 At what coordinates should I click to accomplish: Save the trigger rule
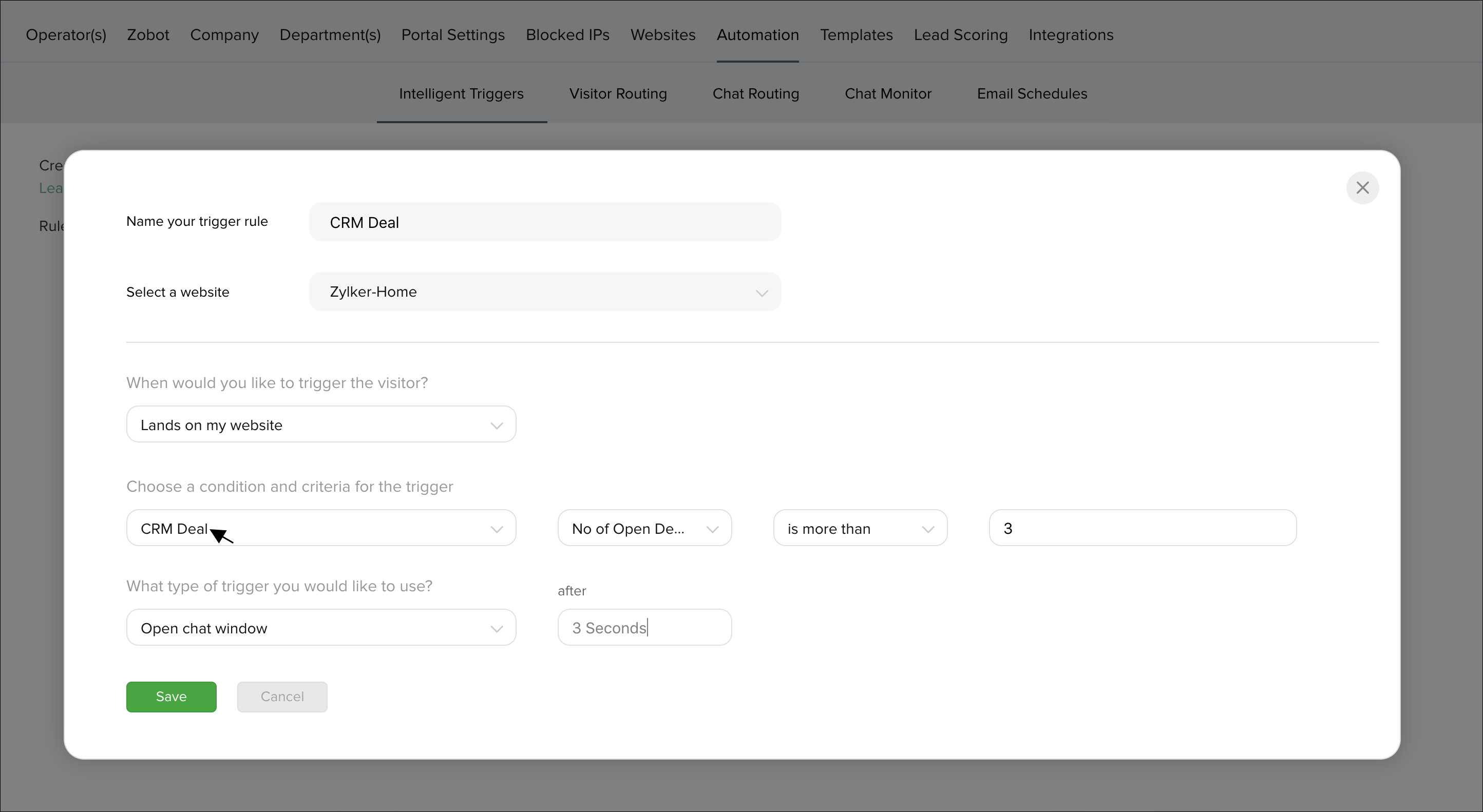coord(172,697)
